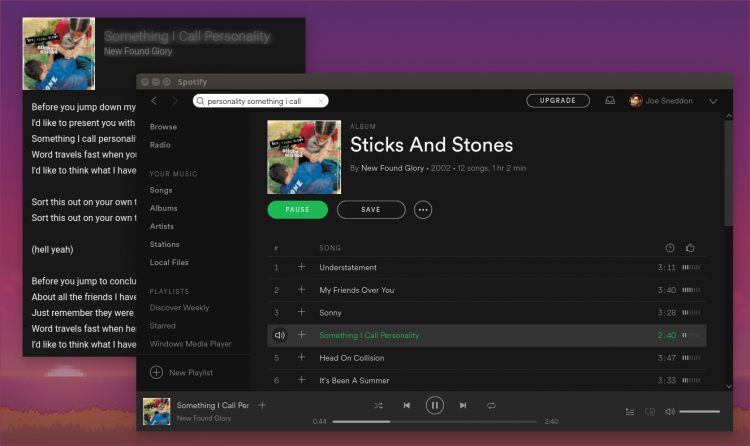Click the green PAUSE button
The height and width of the screenshot is (446, 750).
(x=298, y=210)
